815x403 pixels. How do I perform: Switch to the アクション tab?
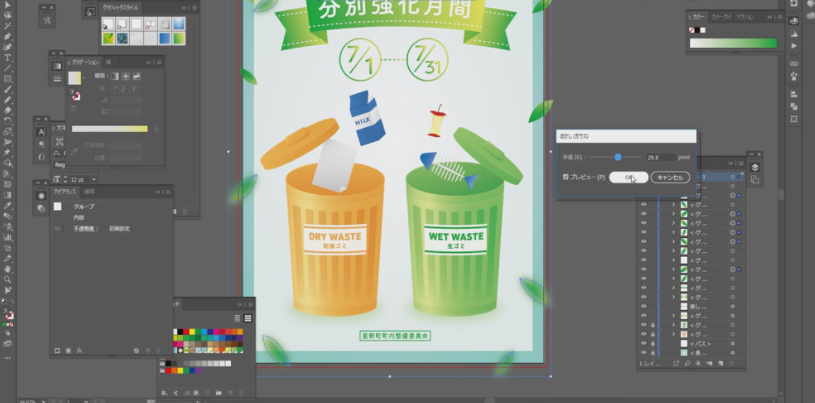coord(745,17)
